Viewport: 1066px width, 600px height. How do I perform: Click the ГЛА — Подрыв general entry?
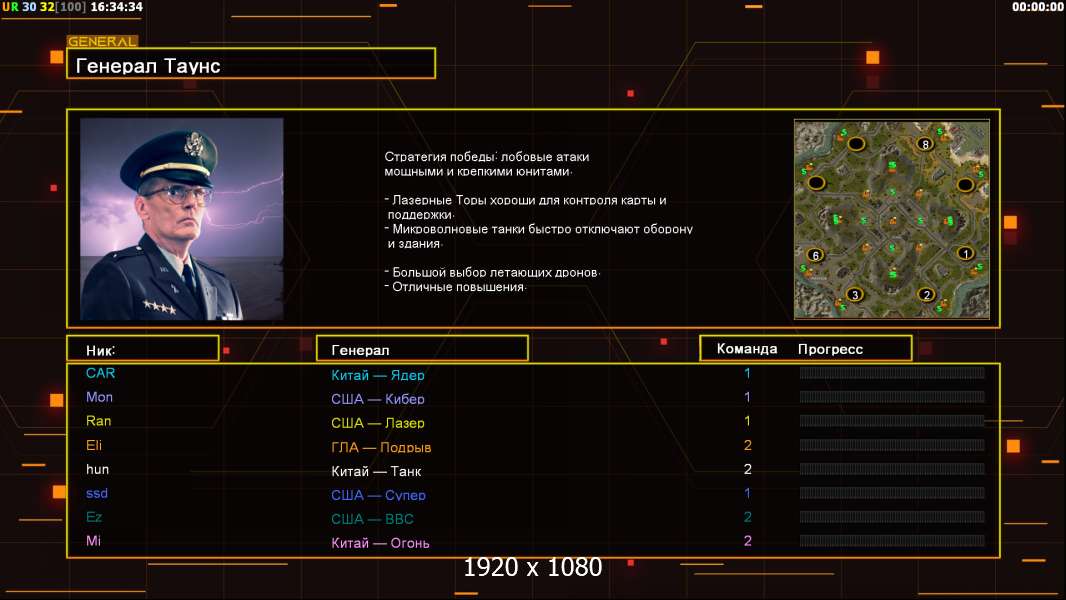[381, 447]
